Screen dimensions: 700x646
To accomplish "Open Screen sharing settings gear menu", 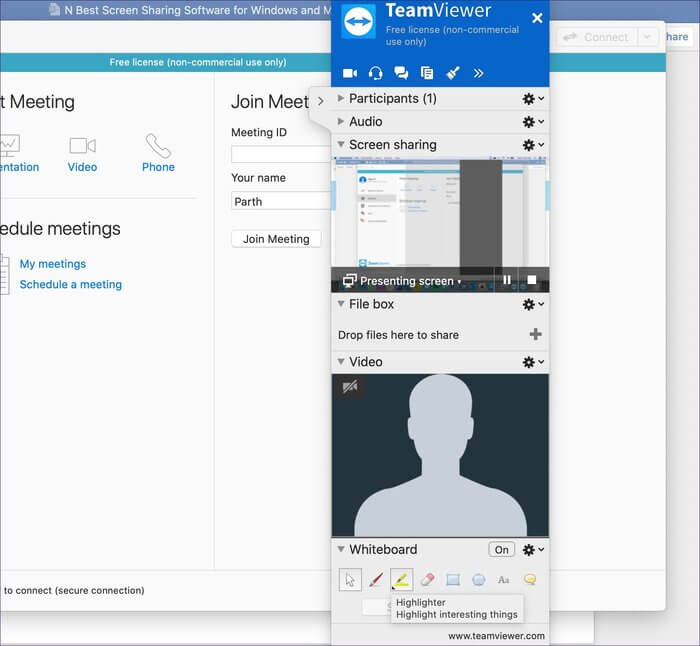I will [x=533, y=145].
